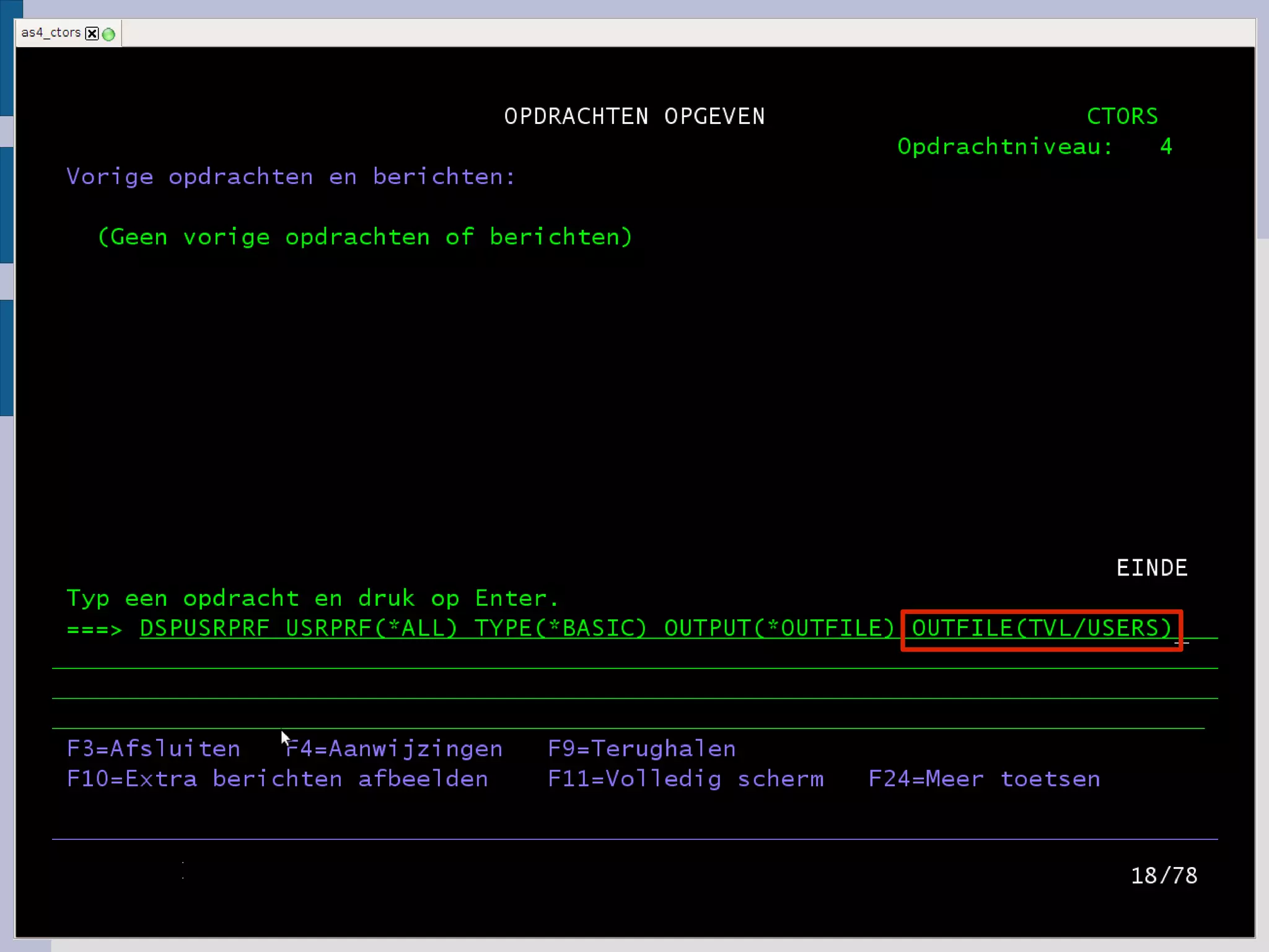Select the as4_ctors session tab
The image size is (1269, 952).
pyautogui.click(x=51, y=33)
